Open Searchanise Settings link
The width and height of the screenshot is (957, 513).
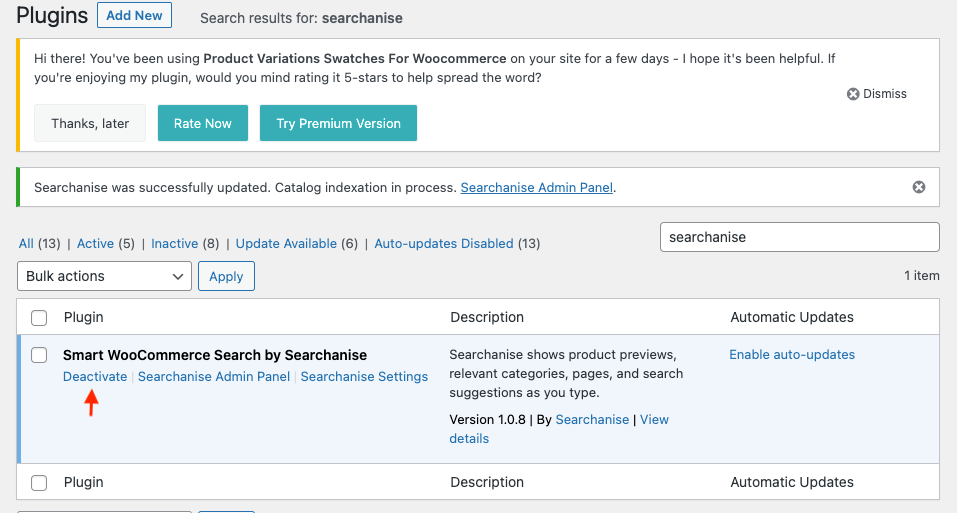[364, 376]
